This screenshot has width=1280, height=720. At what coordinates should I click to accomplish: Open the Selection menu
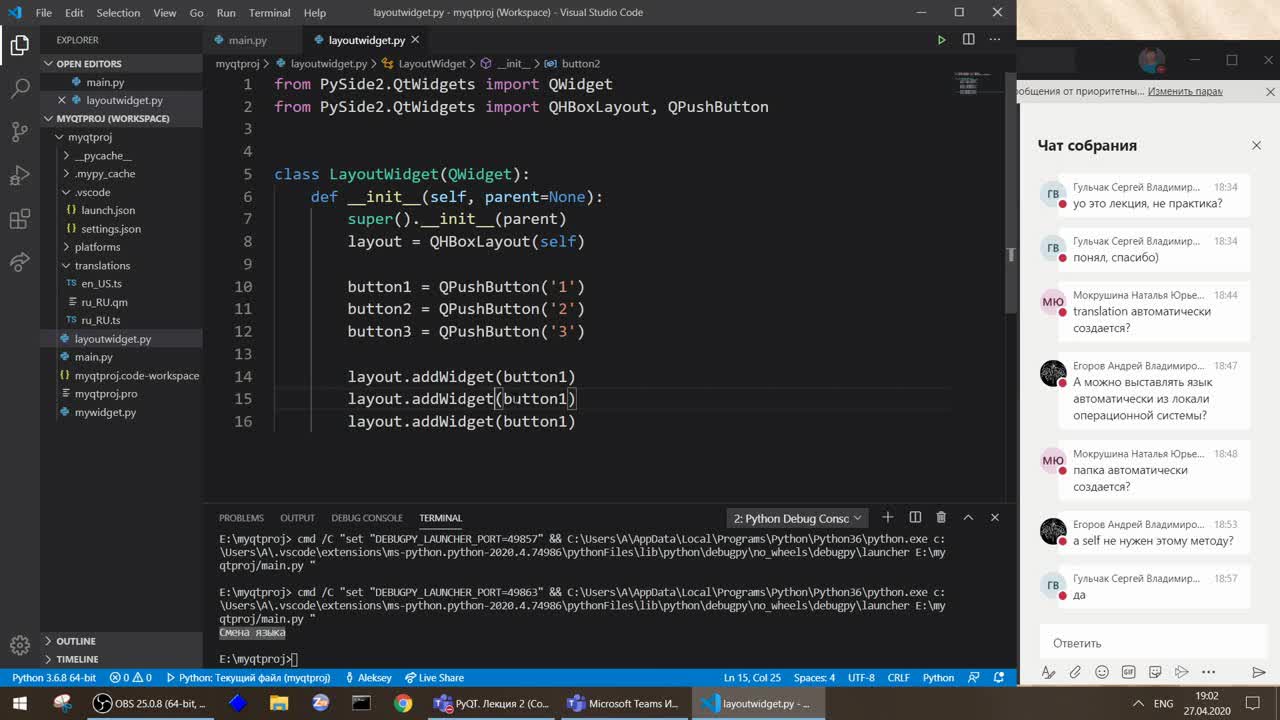click(x=118, y=13)
